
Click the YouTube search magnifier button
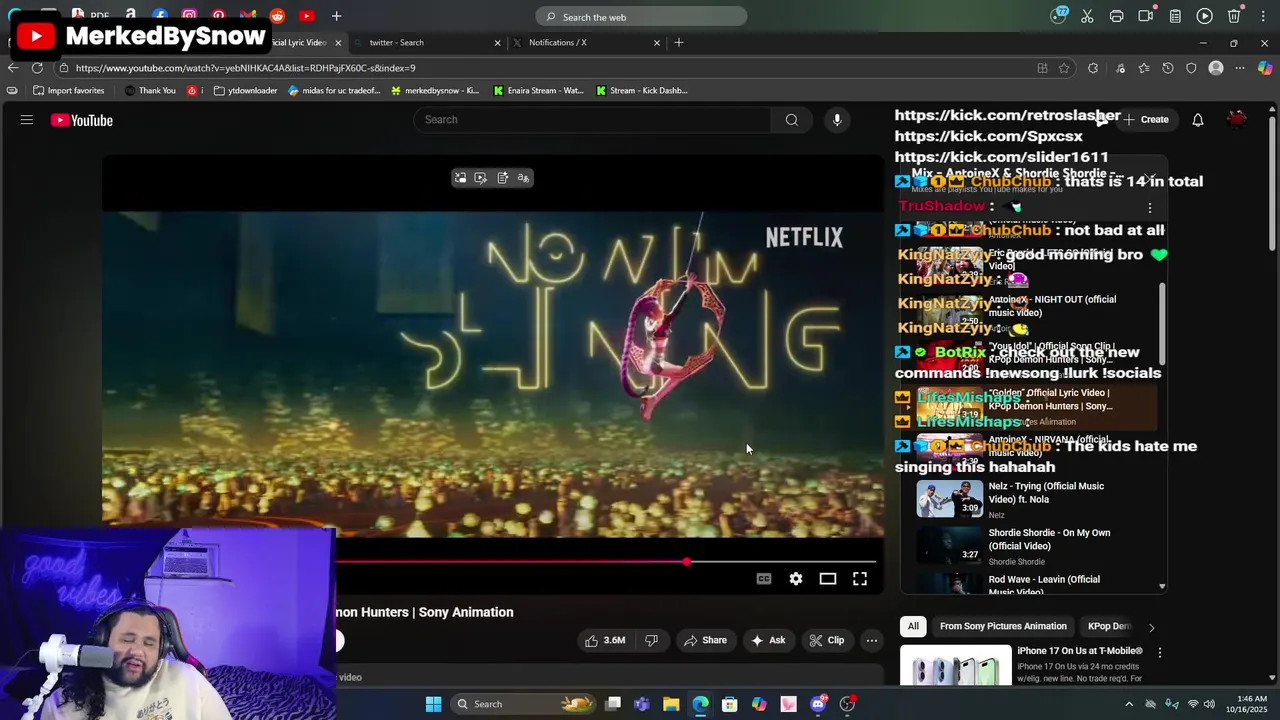pyautogui.click(x=791, y=120)
